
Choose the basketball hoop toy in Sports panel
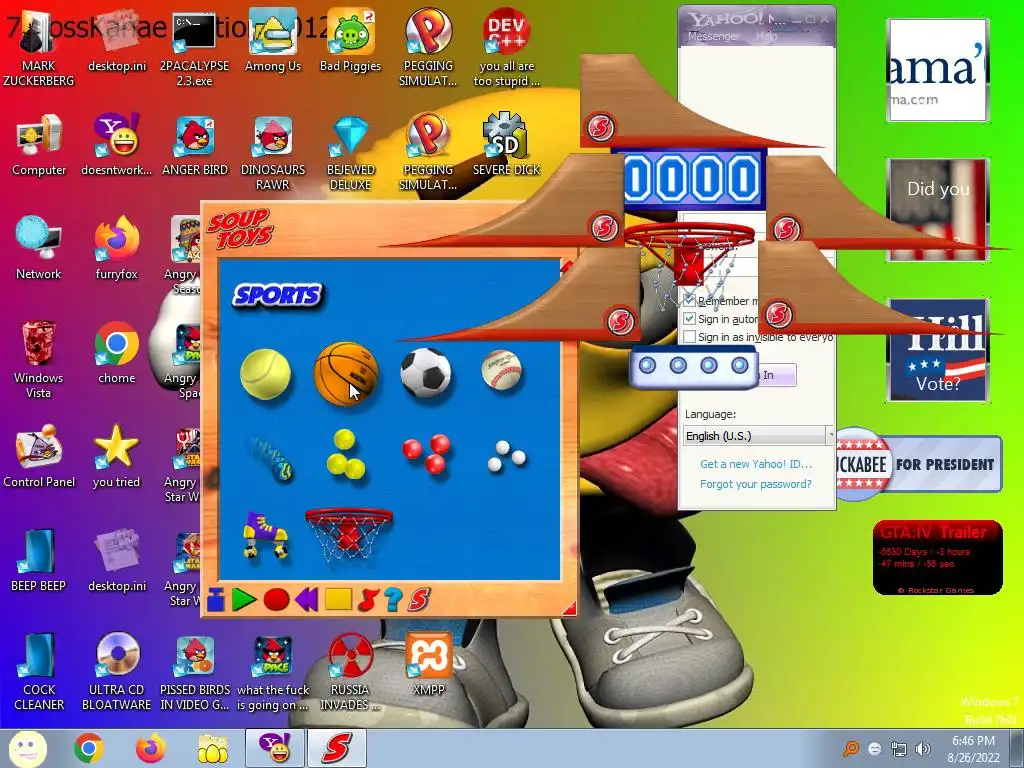(x=349, y=534)
